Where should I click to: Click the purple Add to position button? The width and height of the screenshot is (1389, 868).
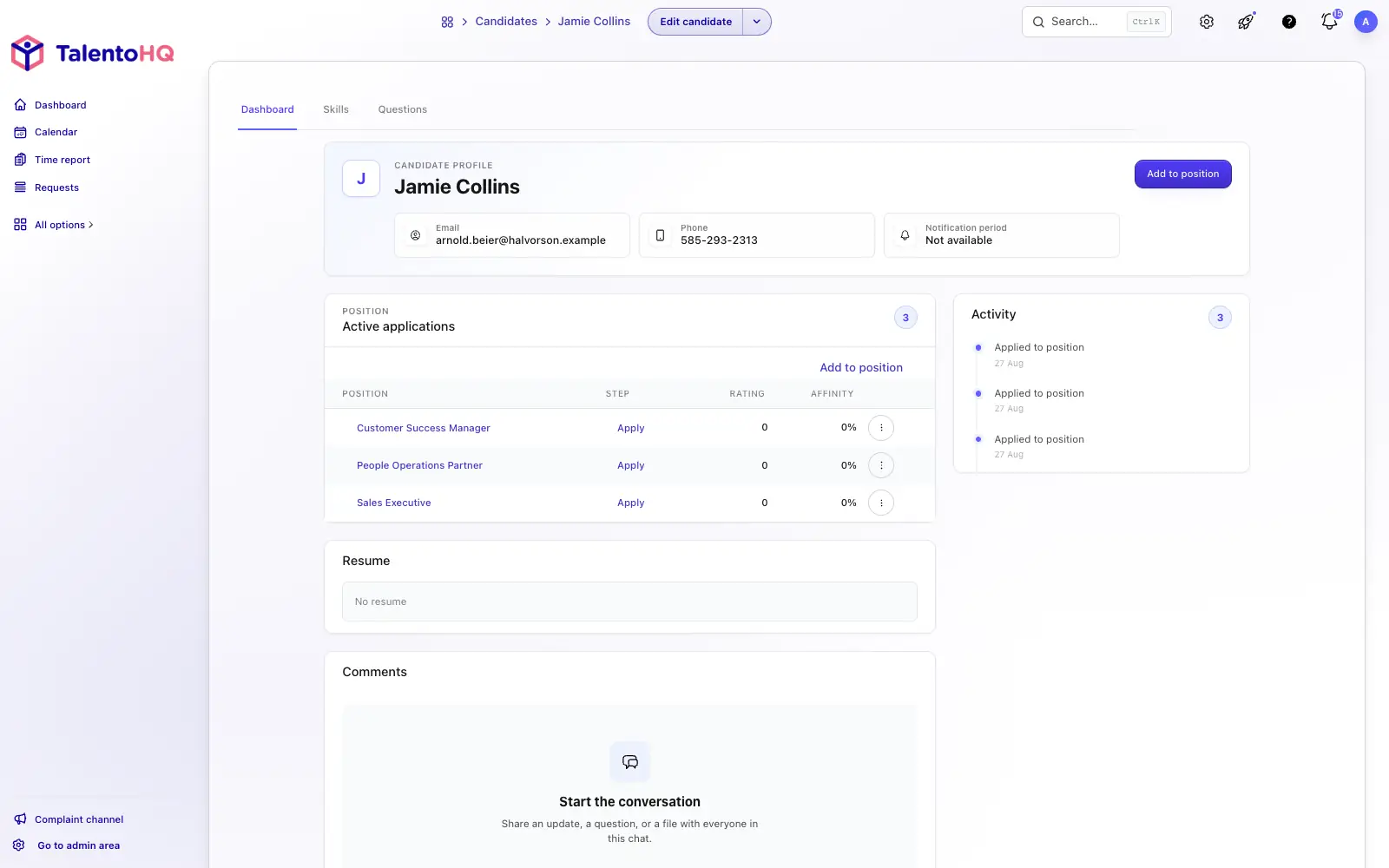point(1182,174)
